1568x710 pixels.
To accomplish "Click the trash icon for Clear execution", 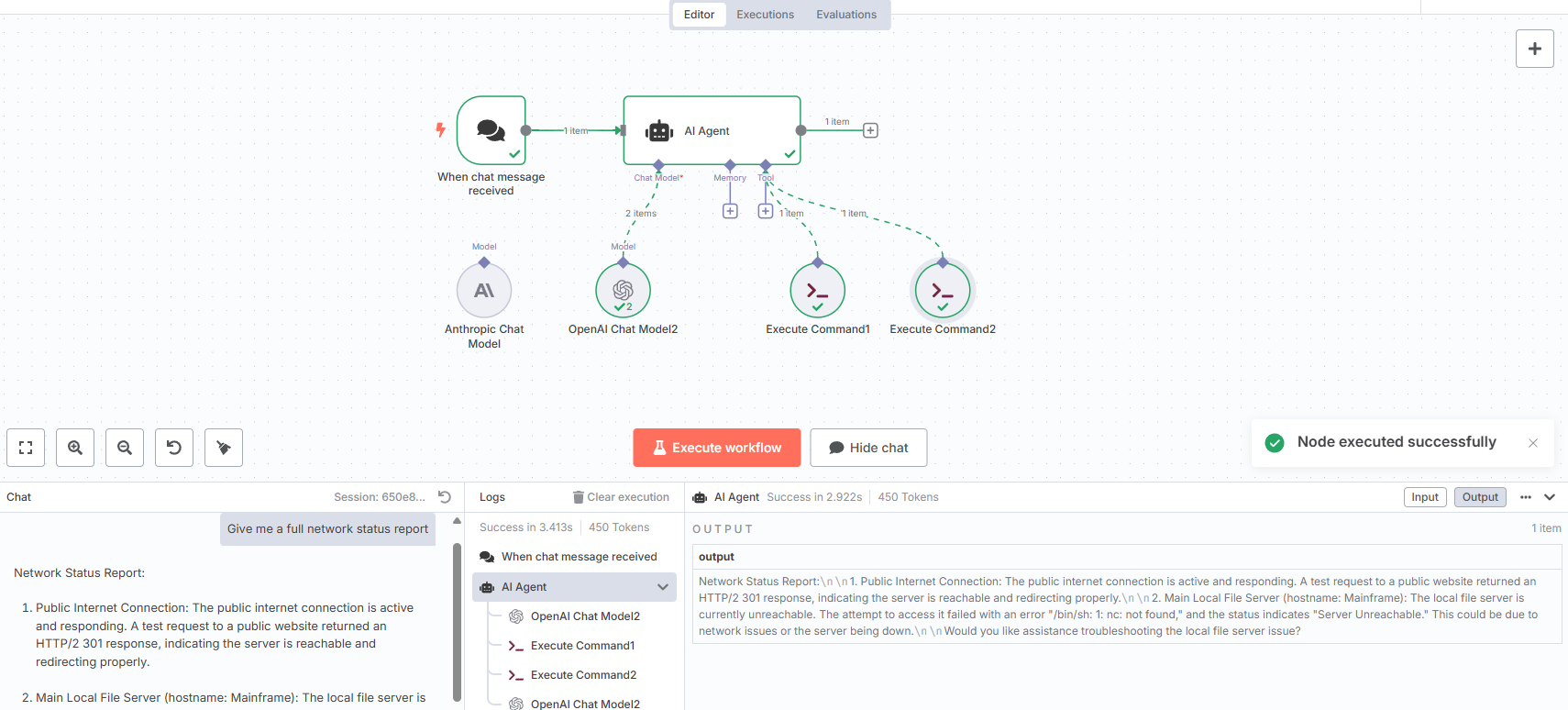I will pos(579,497).
